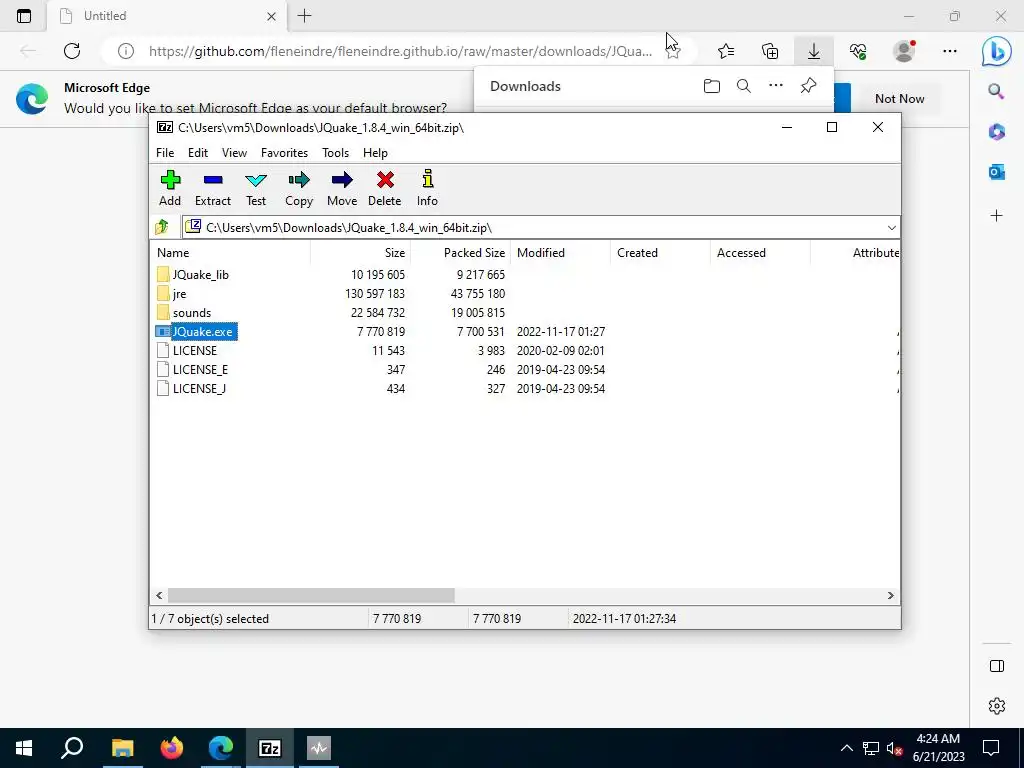Close the Untitled browser tab
Image resolution: width=1024 pixels, height=768 pixels.
272,16
